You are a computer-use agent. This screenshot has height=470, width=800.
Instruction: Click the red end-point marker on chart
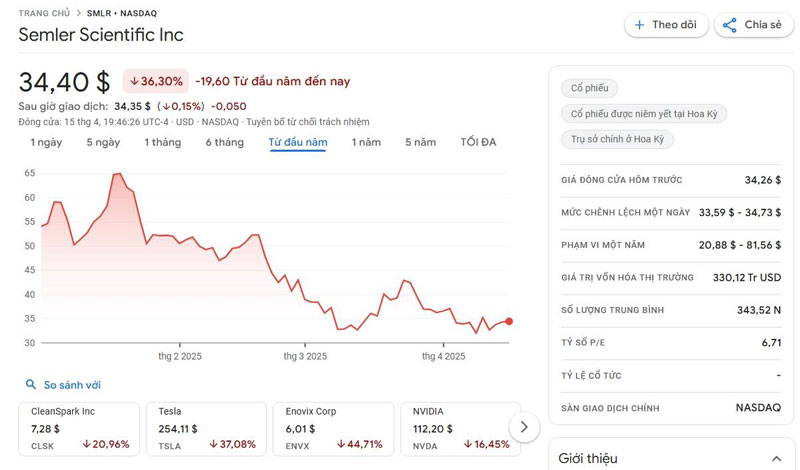tap(509, 321)
